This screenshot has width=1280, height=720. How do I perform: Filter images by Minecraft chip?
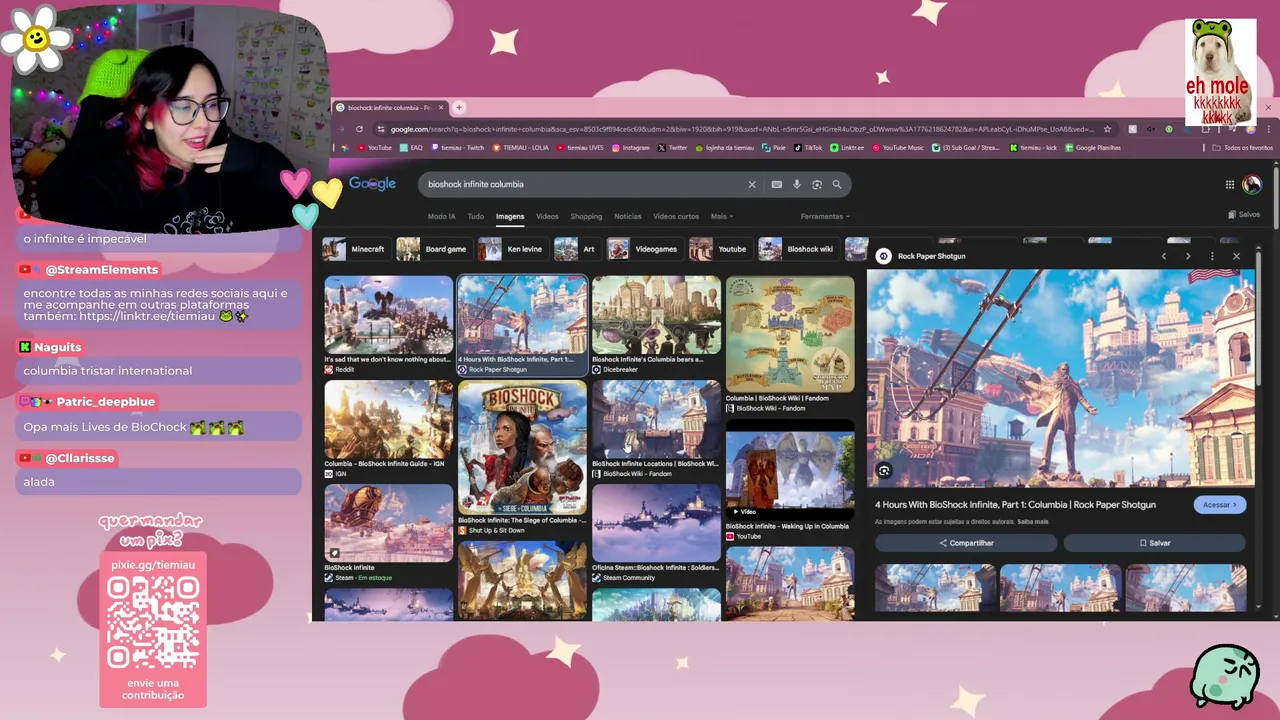(355, 249)
